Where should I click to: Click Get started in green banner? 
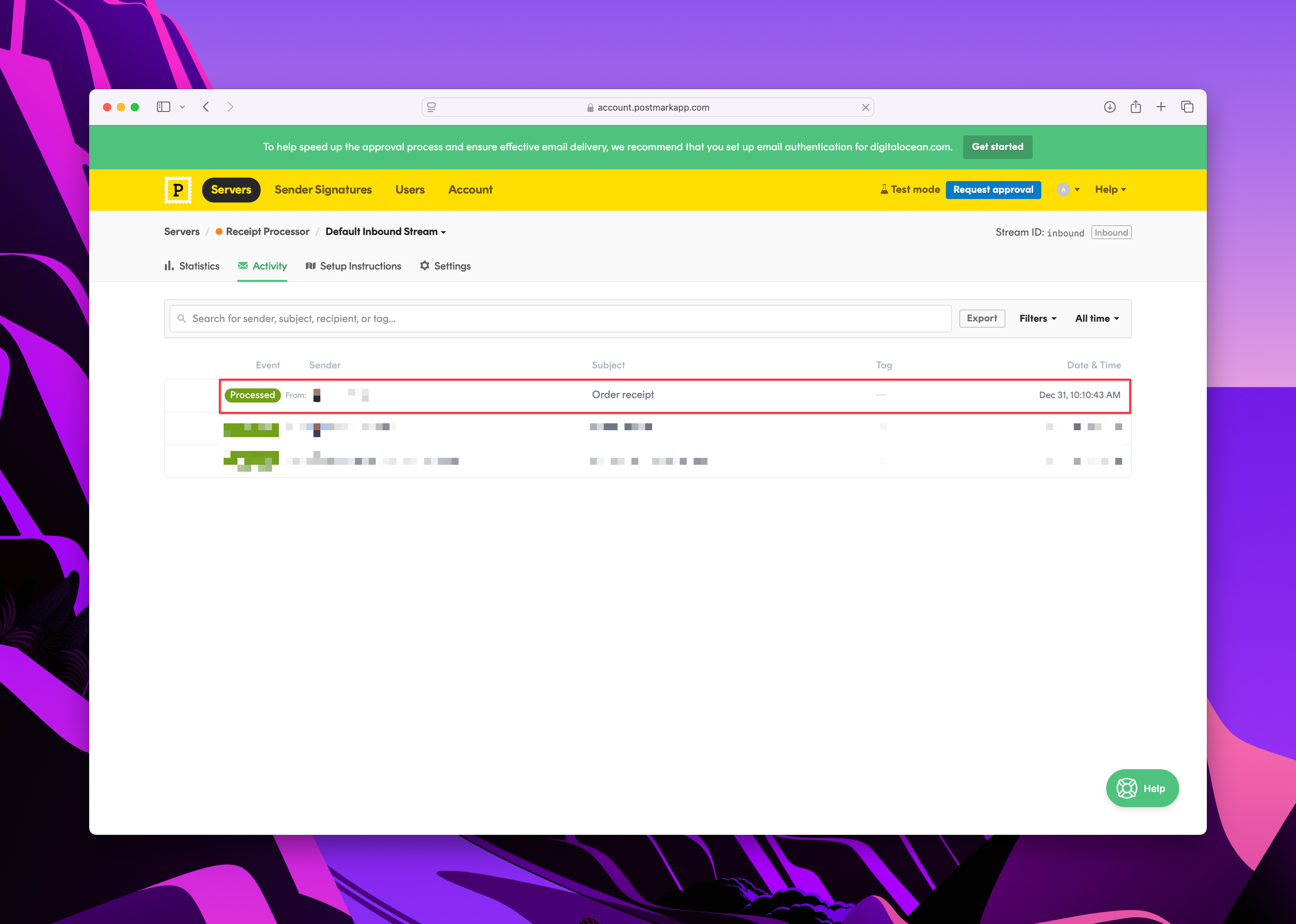pyautogui.click(x=997, y=147)
